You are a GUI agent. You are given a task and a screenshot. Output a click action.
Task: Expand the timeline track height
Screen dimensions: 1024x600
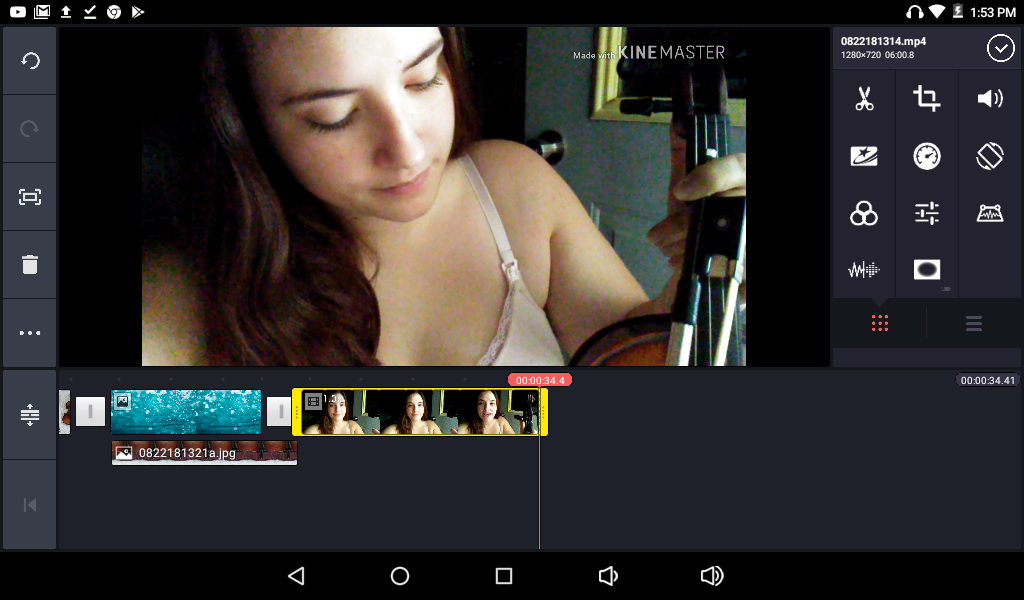[30, 415]
